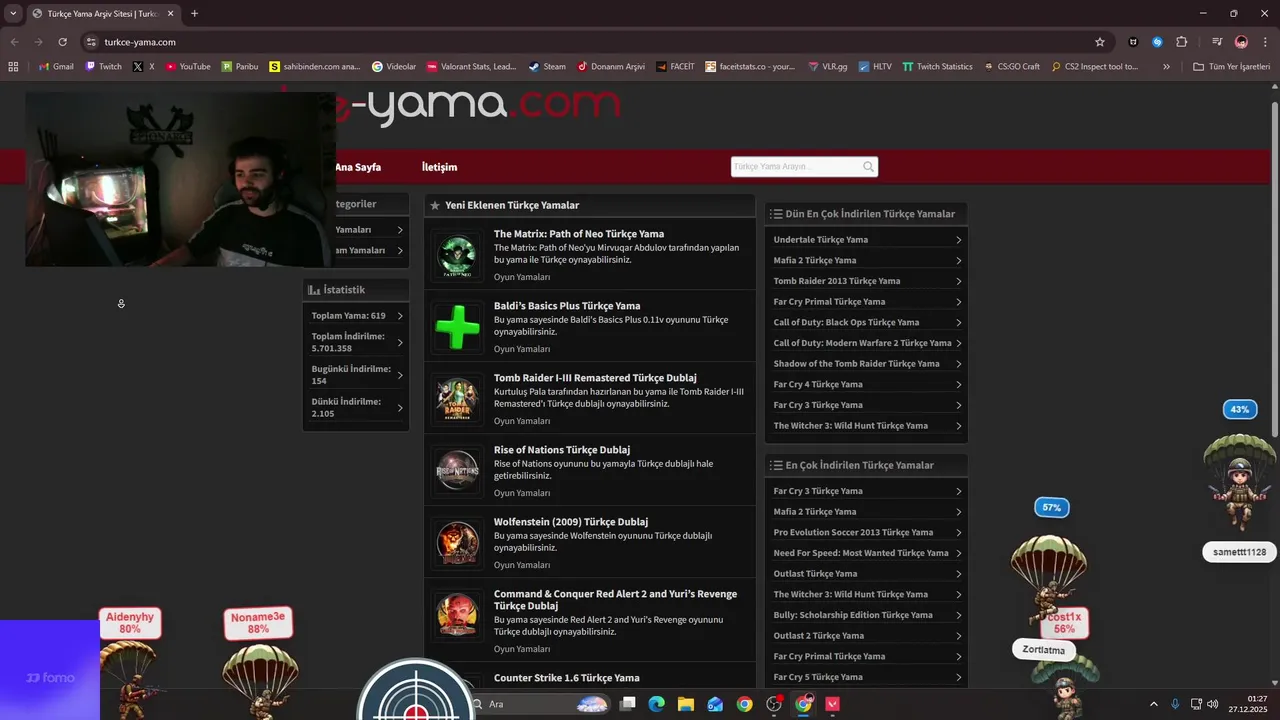Open Rise of Nations Türkçe Dublaj link
Image resolution: width=1280 pixels, height=720 pixels.
point(562,450)
